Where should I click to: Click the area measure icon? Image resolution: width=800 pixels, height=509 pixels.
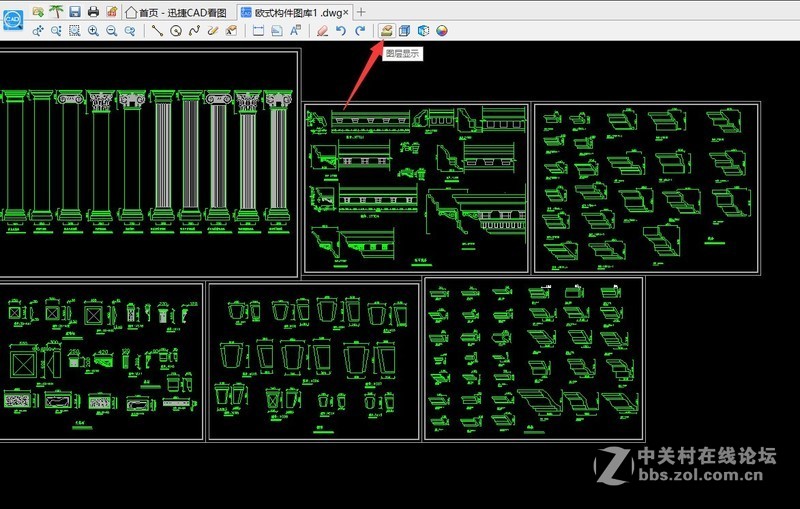pyautogui.click(x=277, y=31)
